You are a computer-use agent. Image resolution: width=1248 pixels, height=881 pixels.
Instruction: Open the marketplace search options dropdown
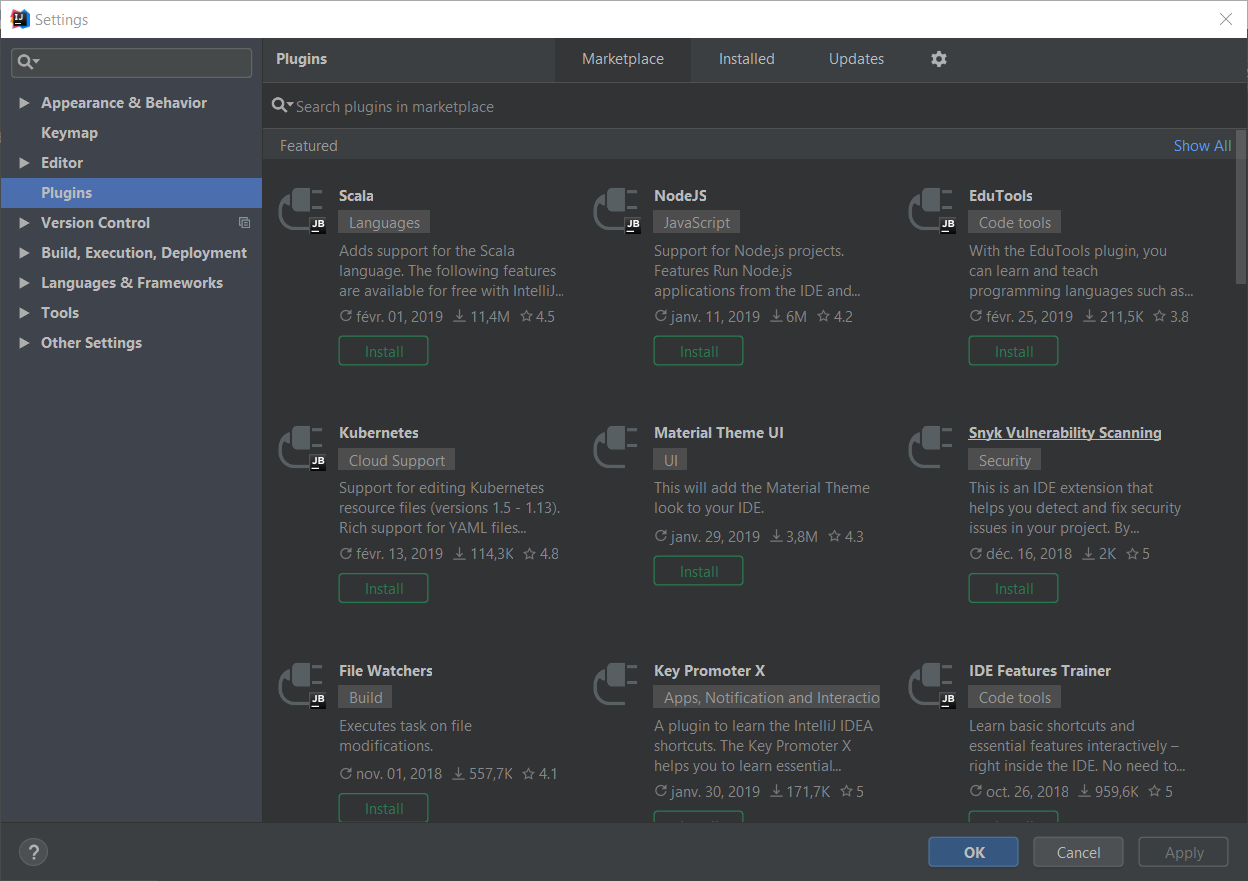point(283,106)
